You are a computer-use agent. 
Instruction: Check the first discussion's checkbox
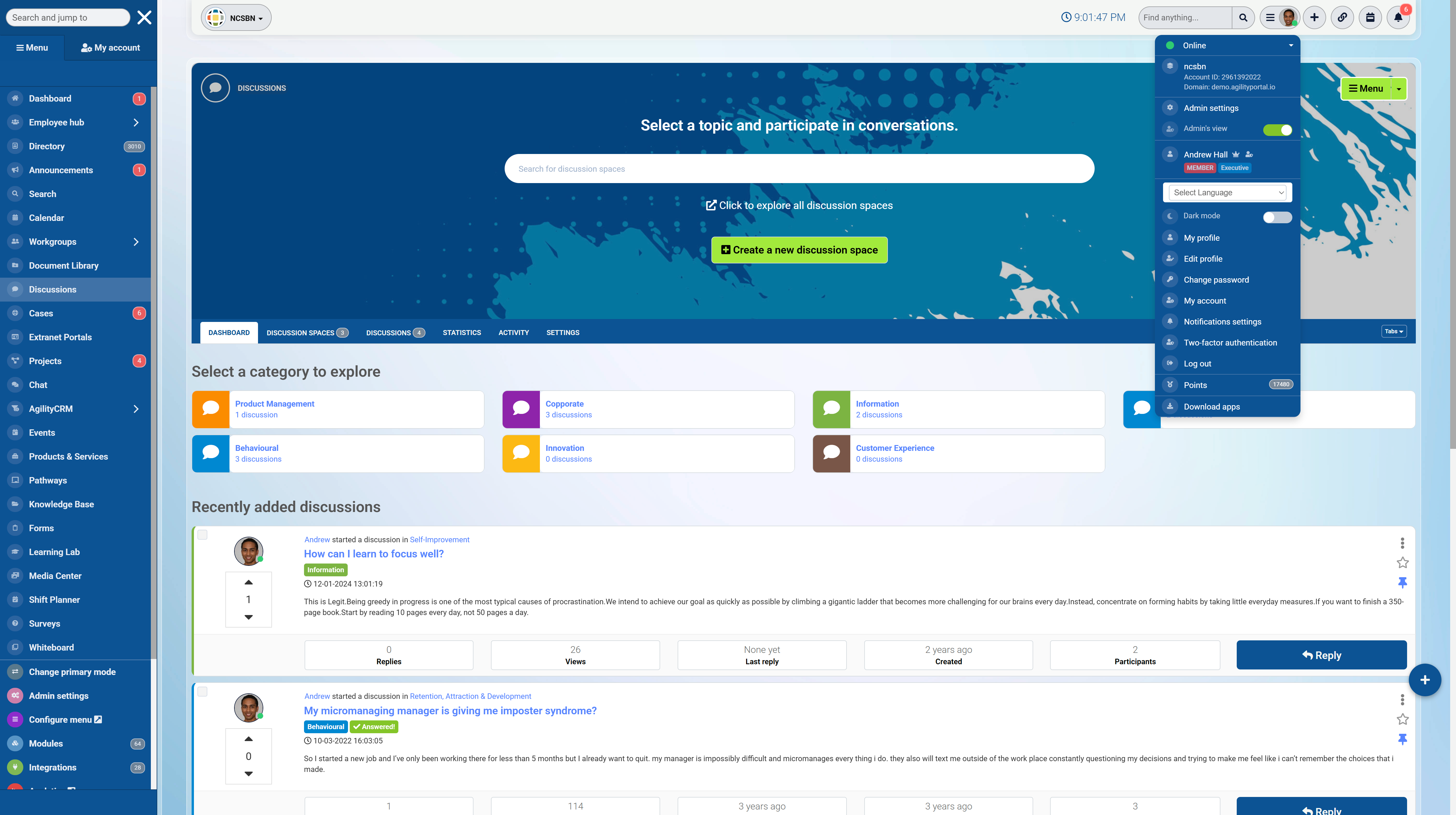pyautogui.click(x=202, y=535)
